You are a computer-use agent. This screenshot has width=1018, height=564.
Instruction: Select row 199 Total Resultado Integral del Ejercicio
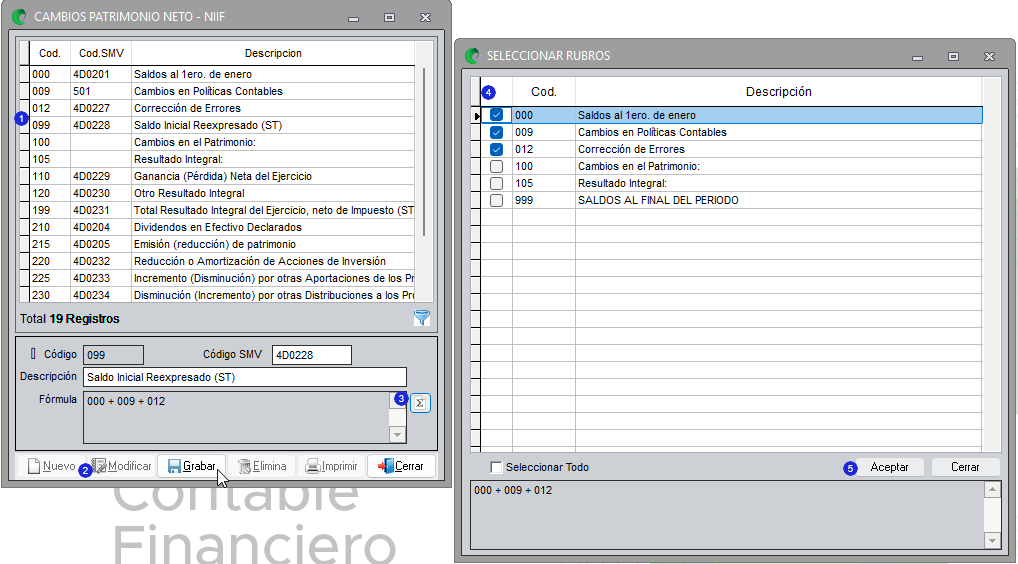coord(222,210)
